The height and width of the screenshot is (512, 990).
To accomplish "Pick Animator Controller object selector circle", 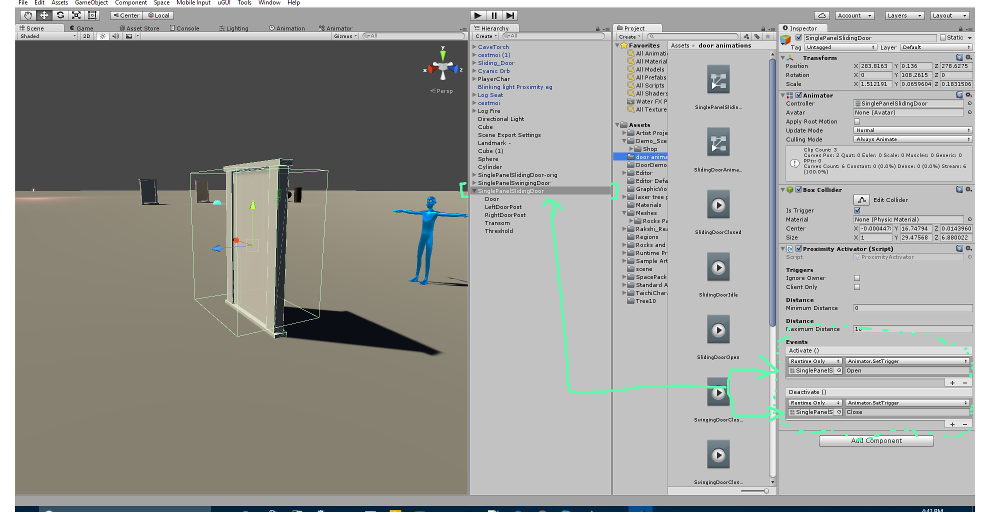I will click(x=969, y=104).
